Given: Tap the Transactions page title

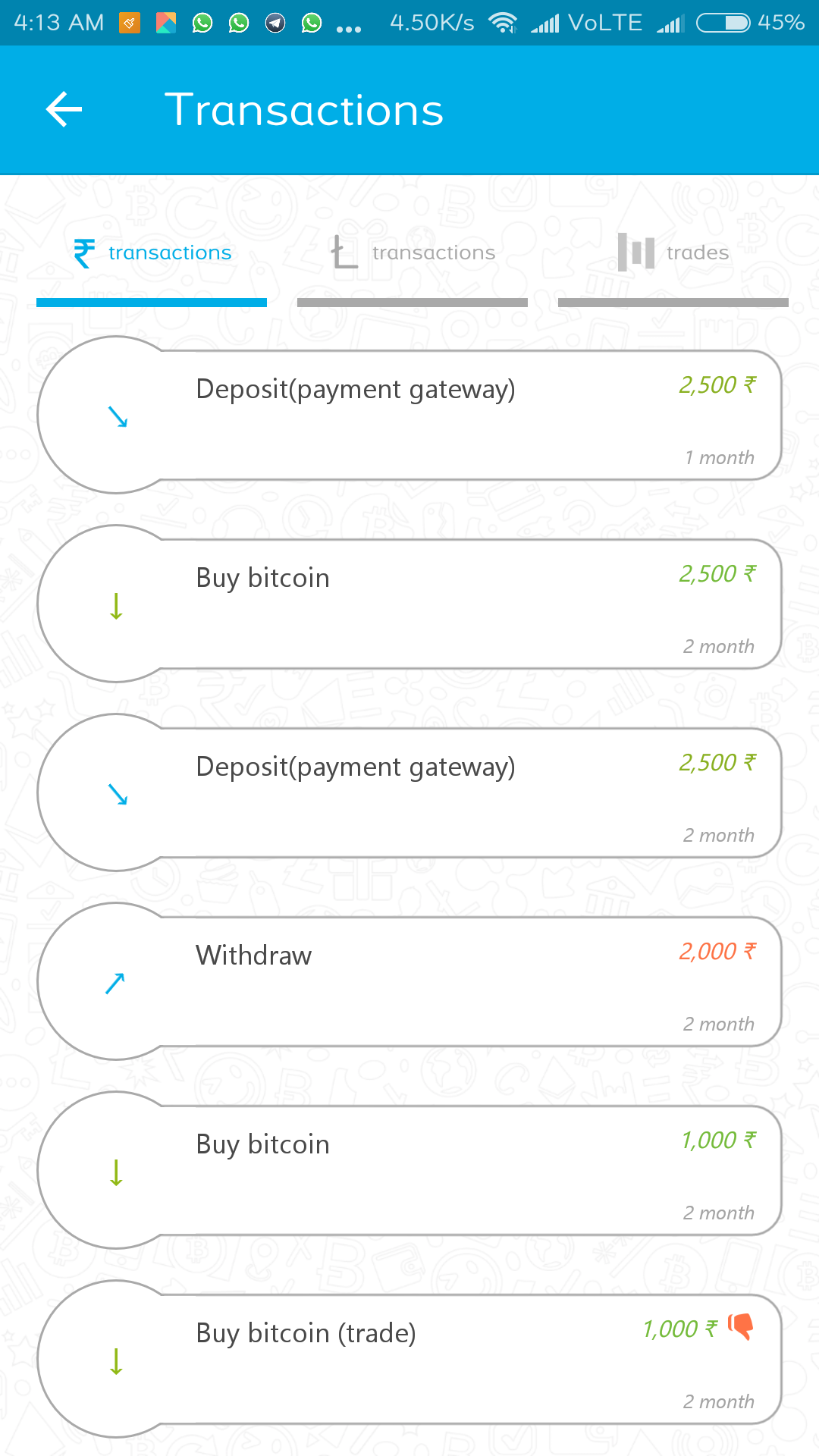Looking at the screenshot, I should coord(304,110).
